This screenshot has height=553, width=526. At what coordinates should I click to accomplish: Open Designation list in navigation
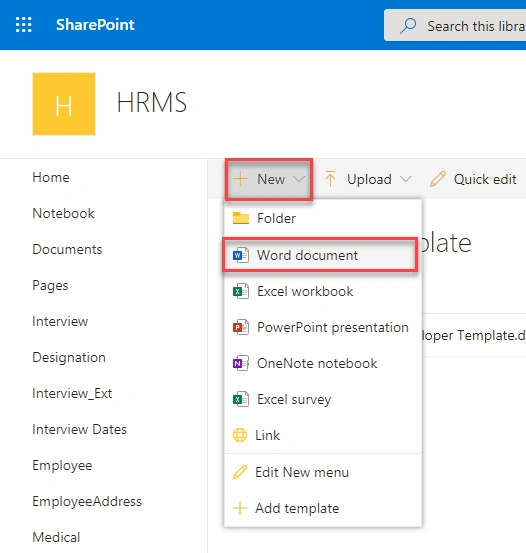point(69,357)
